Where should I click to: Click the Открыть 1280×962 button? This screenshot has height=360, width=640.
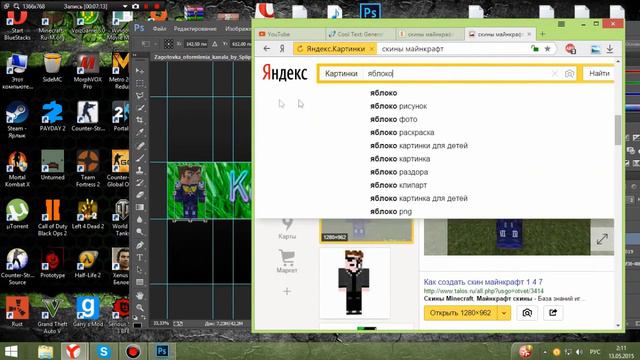[x=460, y=313]
